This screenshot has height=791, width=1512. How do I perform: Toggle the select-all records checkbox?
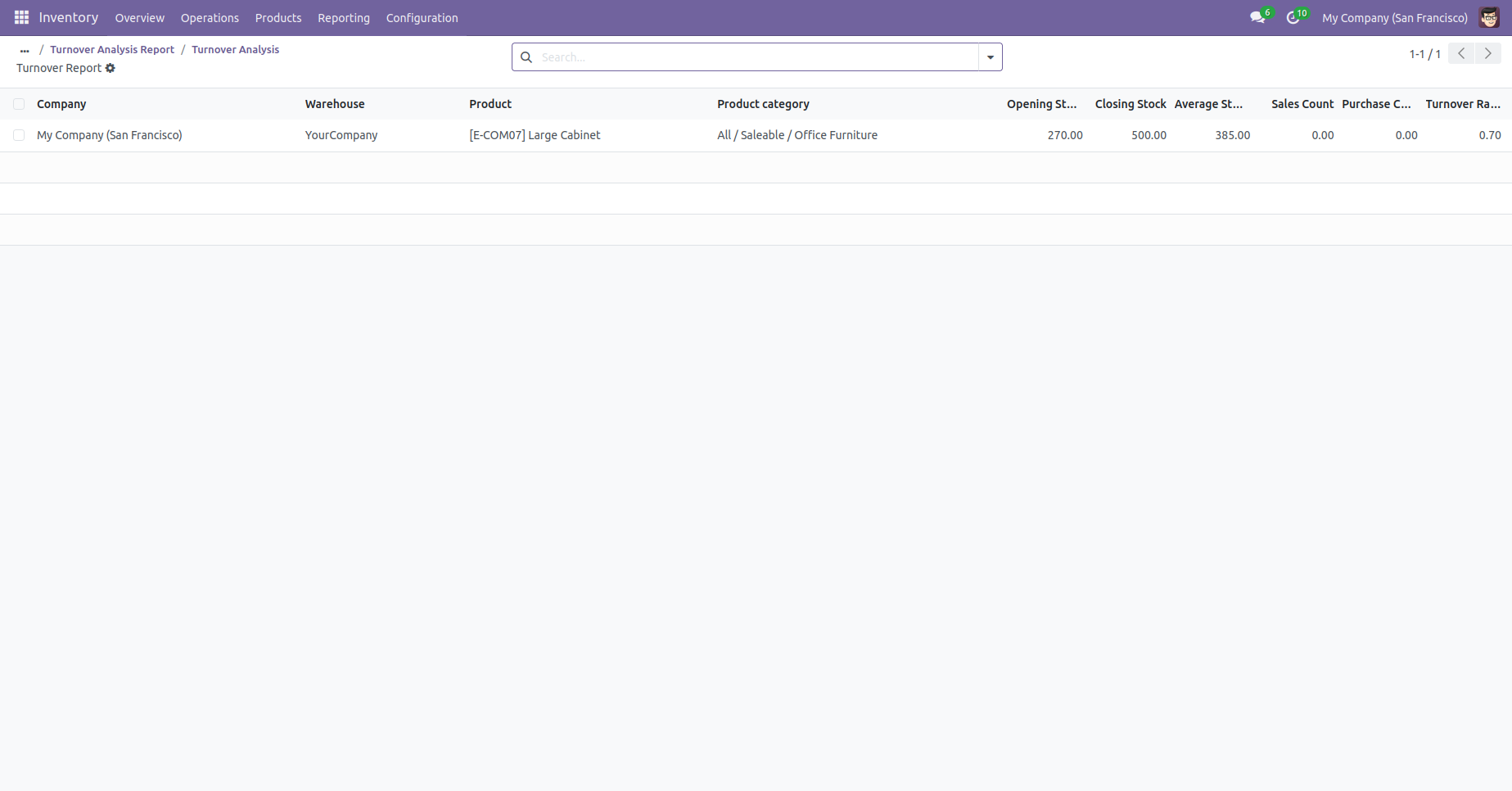[x=19, y=104]
